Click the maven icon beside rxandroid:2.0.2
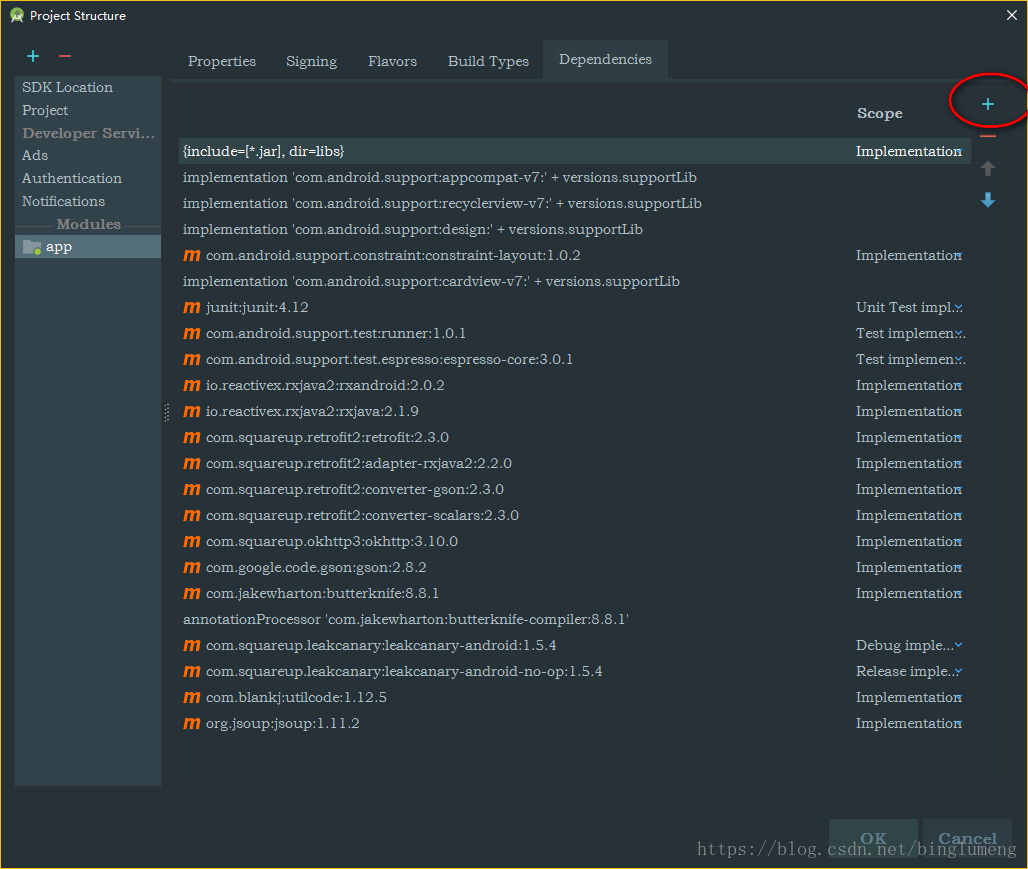Image resolution: width=1028 pixels, height=869 pixels. [191, 385]
